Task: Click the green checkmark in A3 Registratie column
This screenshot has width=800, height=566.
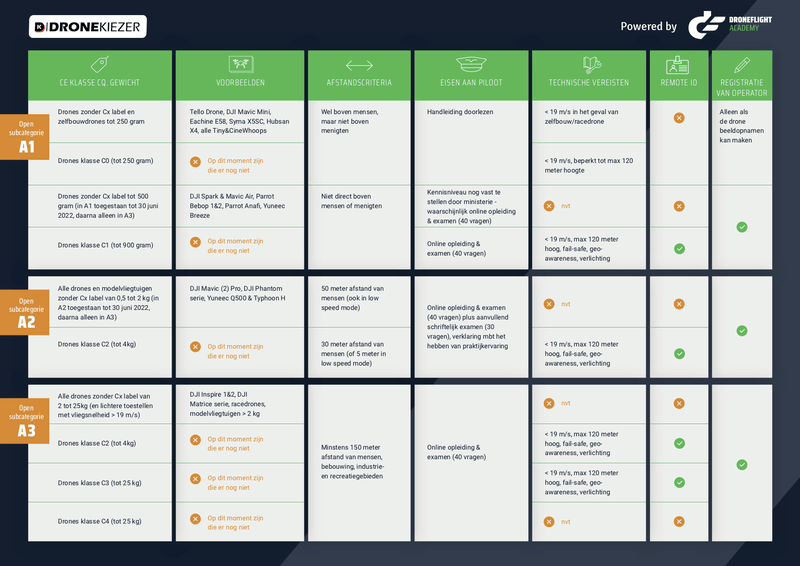Action: [741, 464]
